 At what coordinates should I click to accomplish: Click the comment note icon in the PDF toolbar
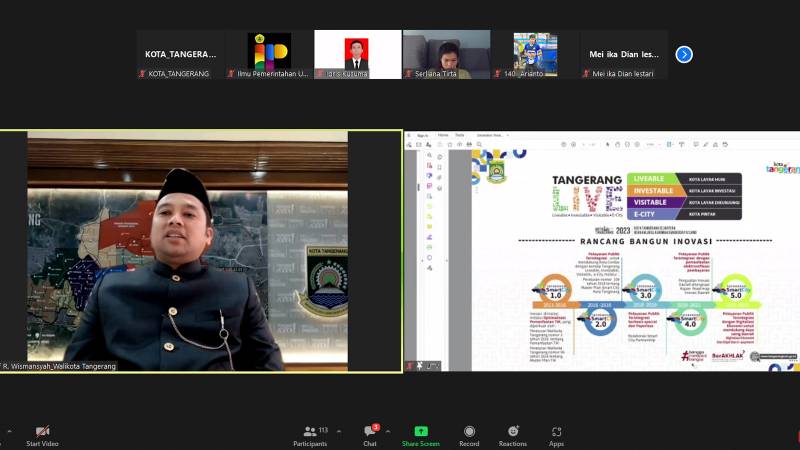pyautogui.click(x=696, y=144)
